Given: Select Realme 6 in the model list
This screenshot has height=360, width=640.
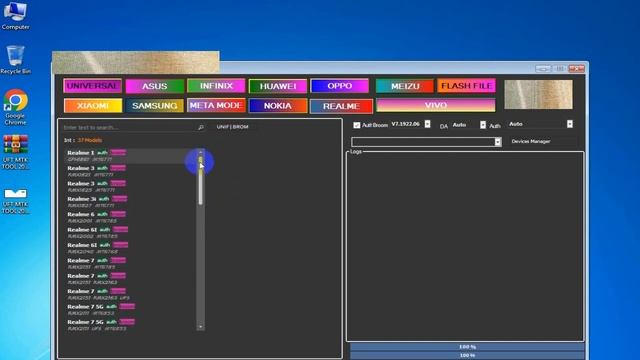Looking at the screenshot, I should (x=130, y=217).
